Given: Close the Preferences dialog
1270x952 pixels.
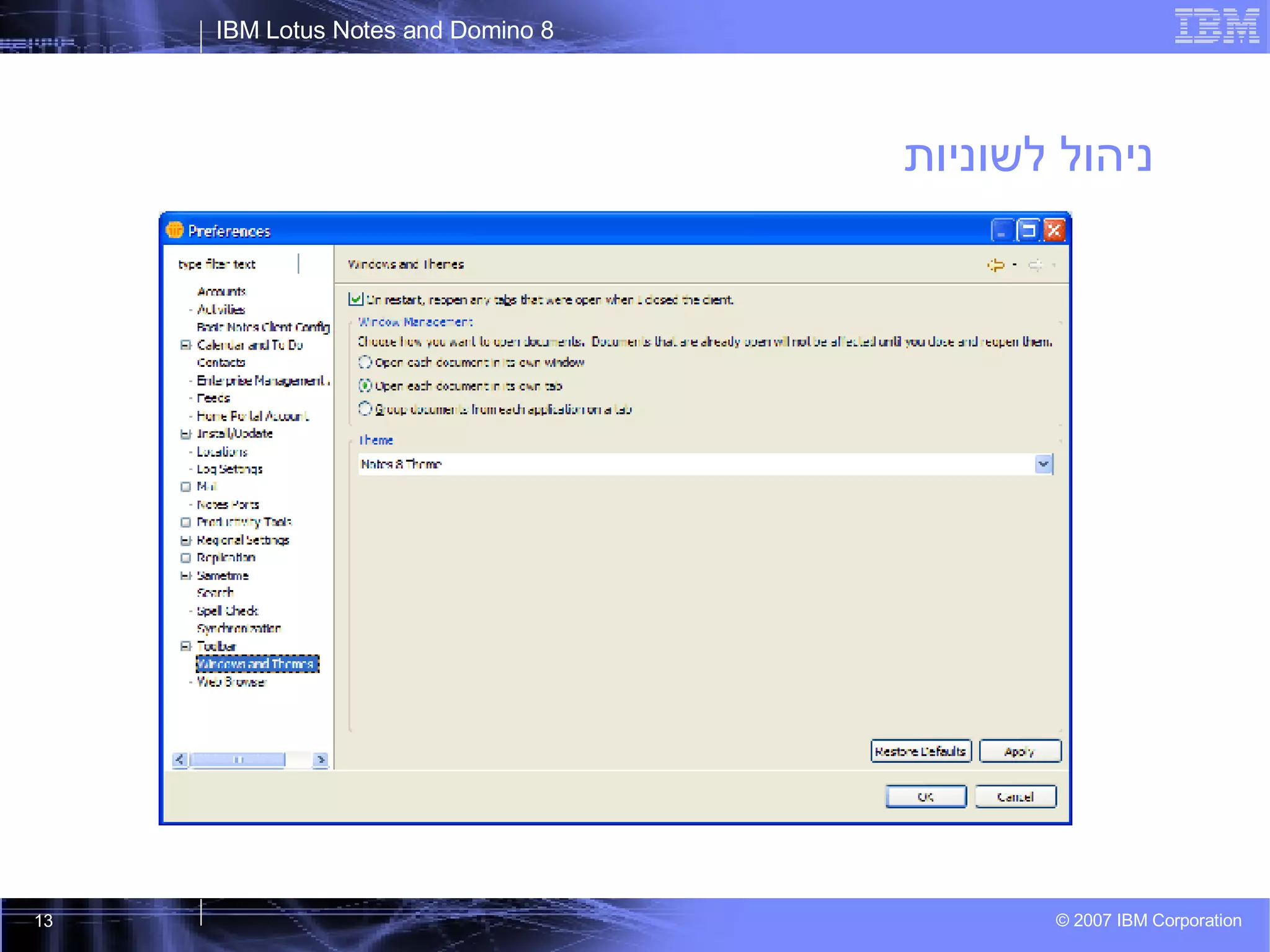Looking at the screenshot, I should (1054, 230).
